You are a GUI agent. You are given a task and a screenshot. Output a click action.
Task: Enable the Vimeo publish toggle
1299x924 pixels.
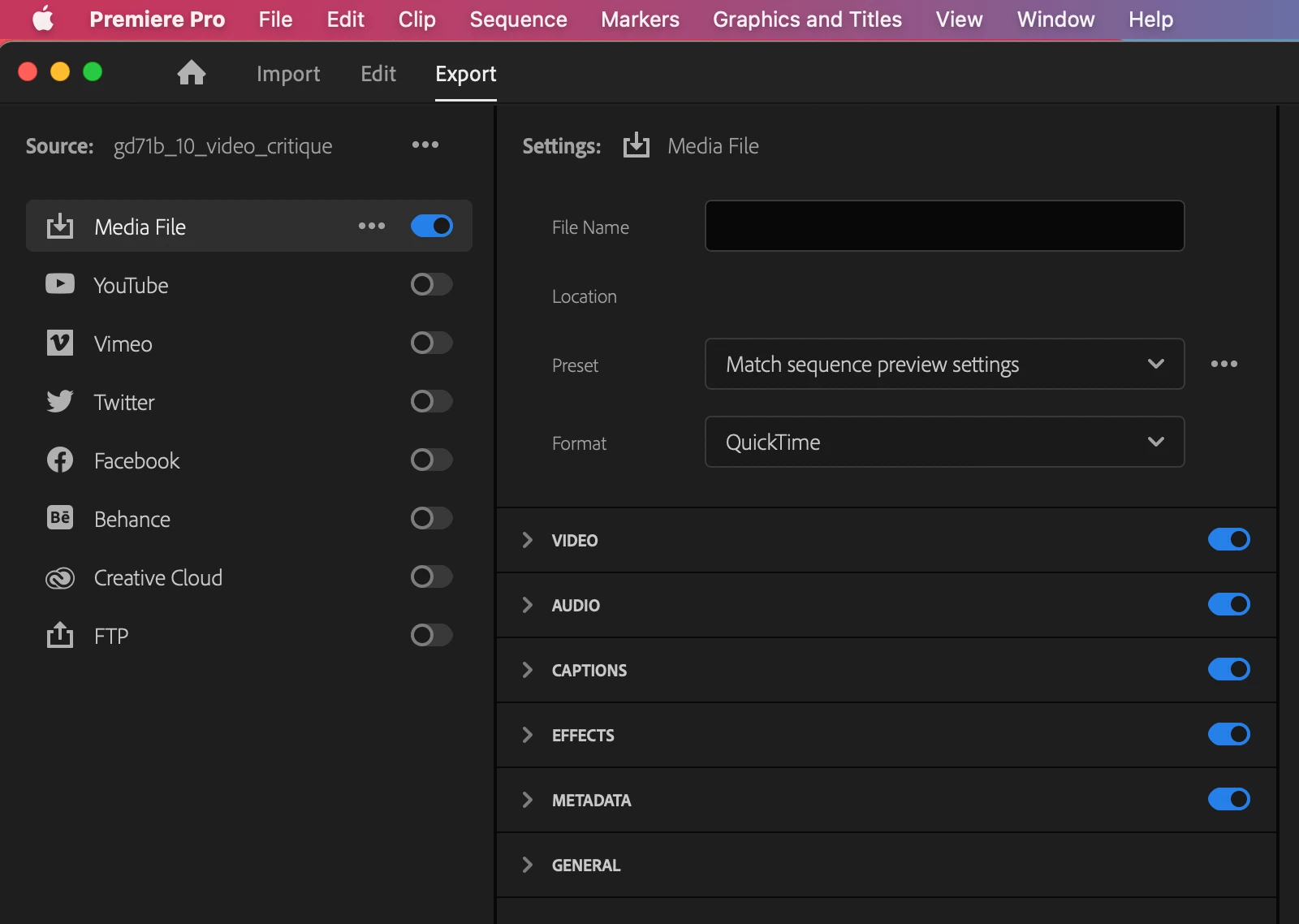(432, 343)
